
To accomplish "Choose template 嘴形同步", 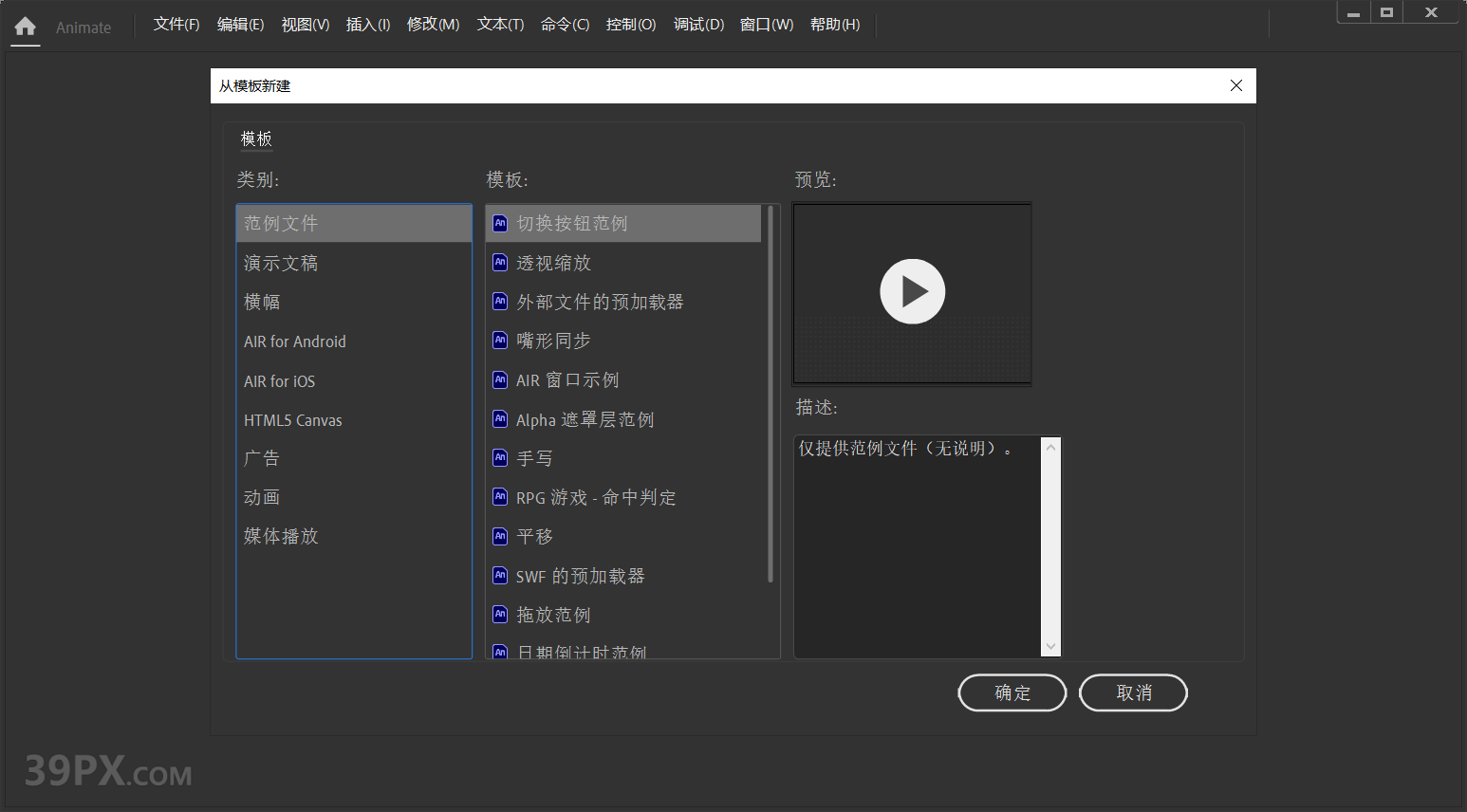I will [x=623, y=341].
